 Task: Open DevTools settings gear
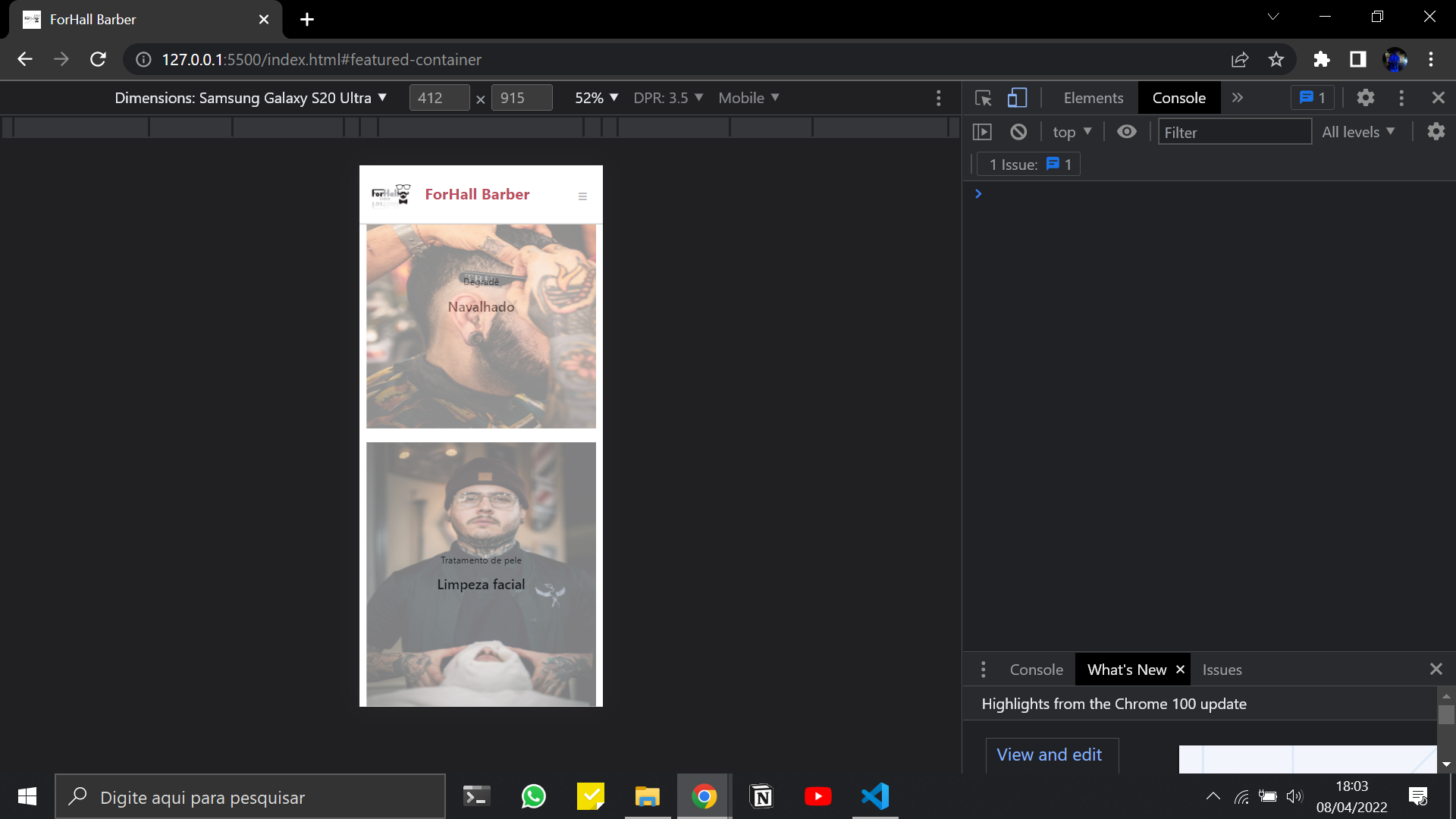point(1365,98)
